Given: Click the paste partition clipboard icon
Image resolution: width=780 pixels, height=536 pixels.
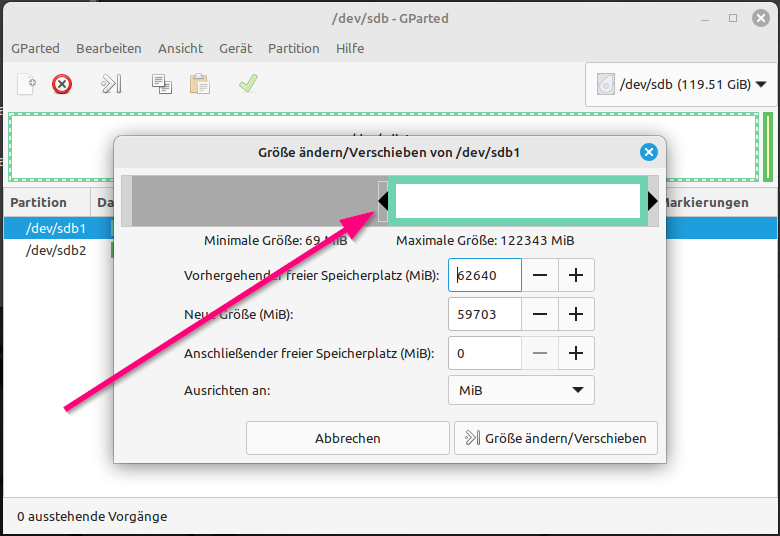Looking at the screenshot, I should pyautogui.click(x=199, y=84).
